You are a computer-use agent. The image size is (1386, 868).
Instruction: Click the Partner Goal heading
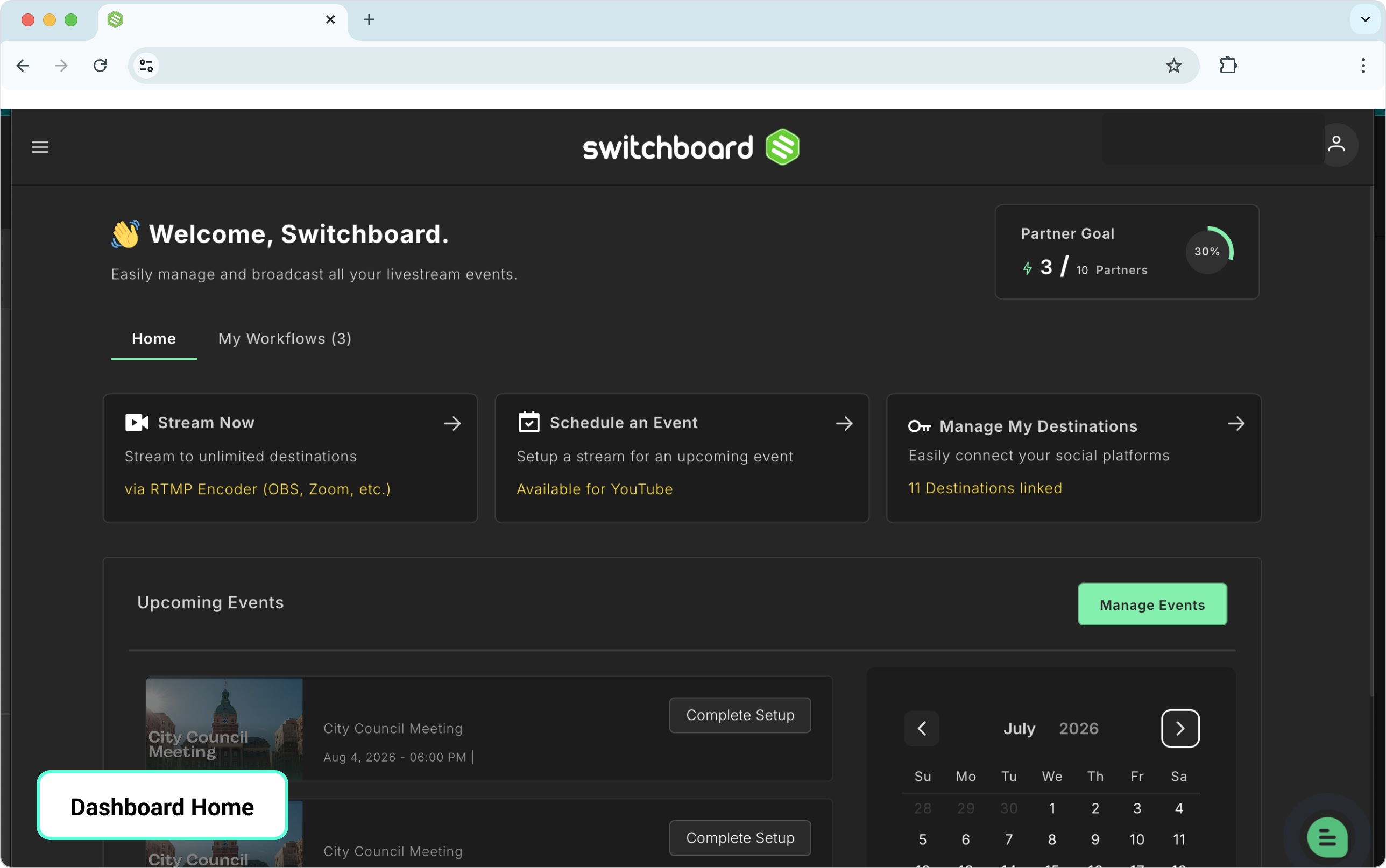[x=1067, y=233]
